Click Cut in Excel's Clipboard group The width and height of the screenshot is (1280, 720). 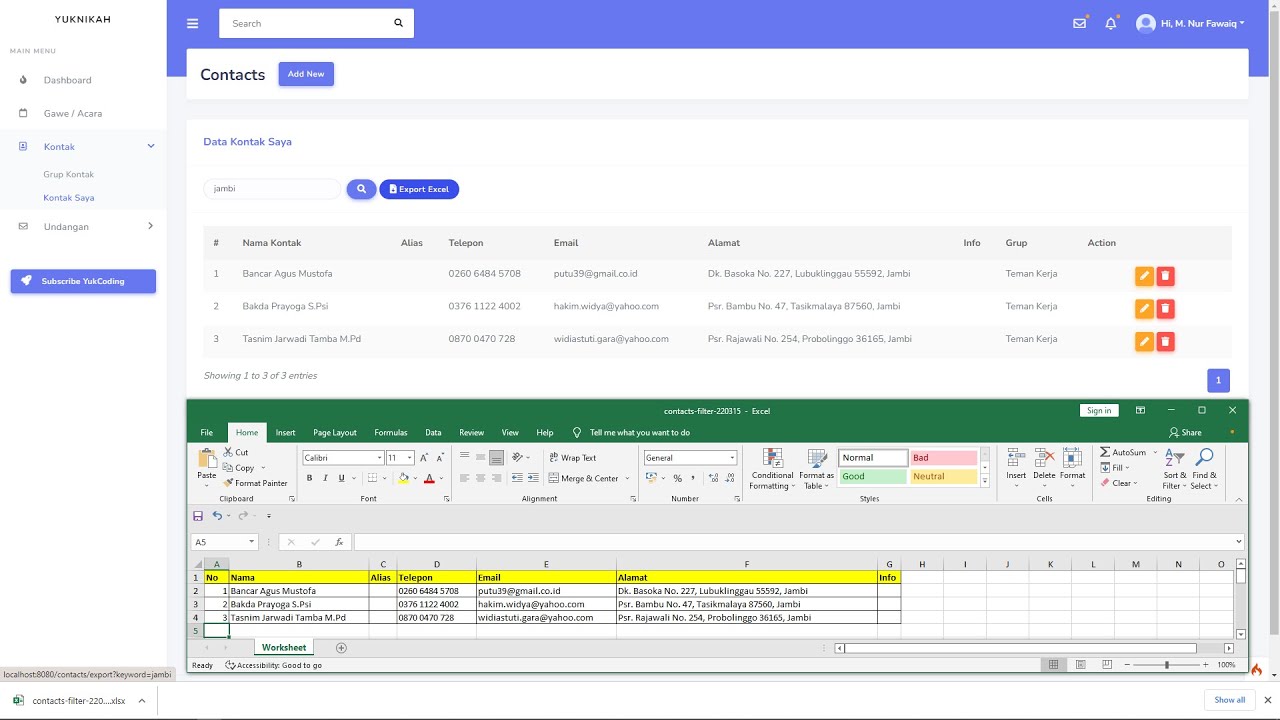click(x=236, y=452)
